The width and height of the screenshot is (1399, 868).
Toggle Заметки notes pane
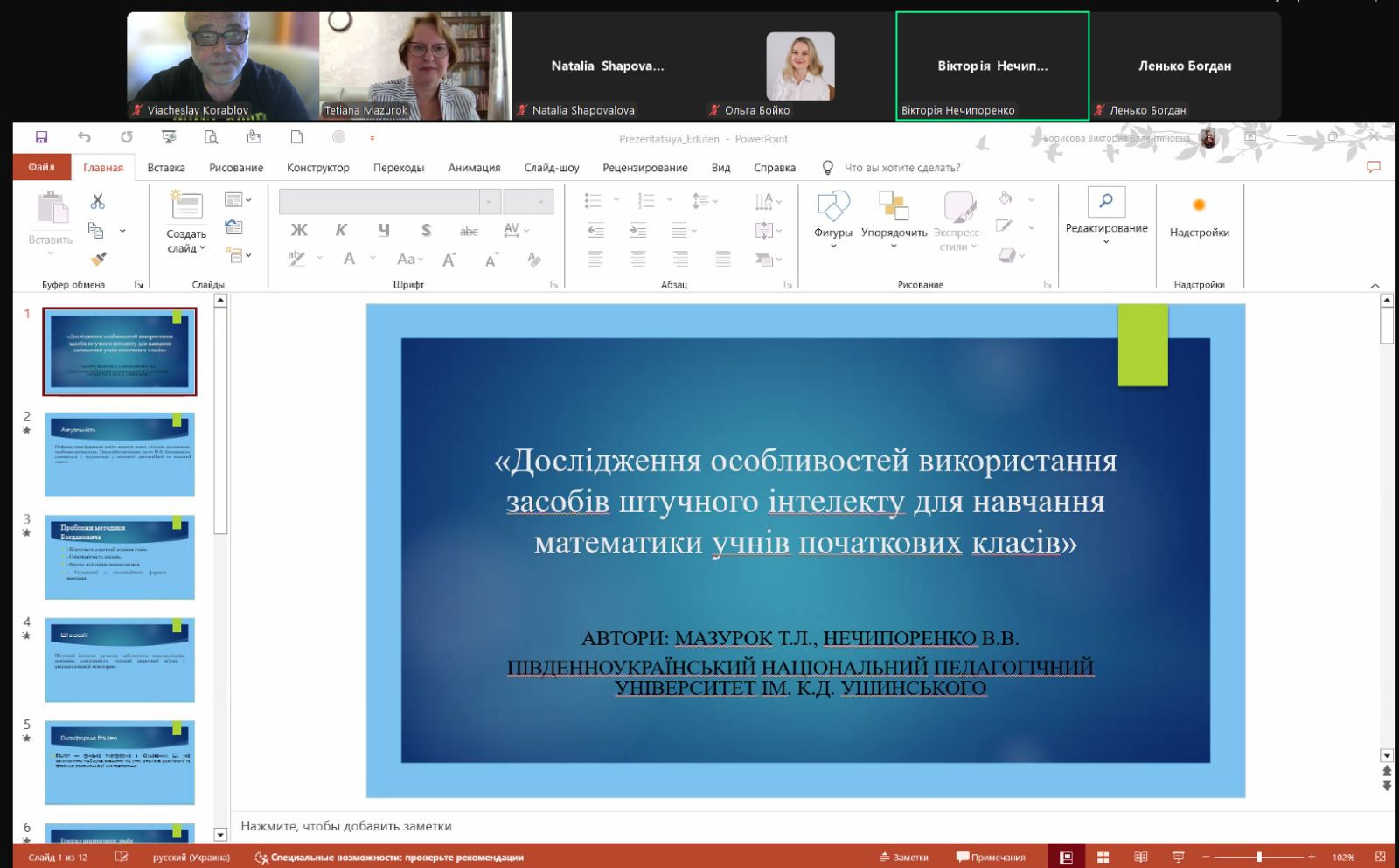[x=904, y=858]
